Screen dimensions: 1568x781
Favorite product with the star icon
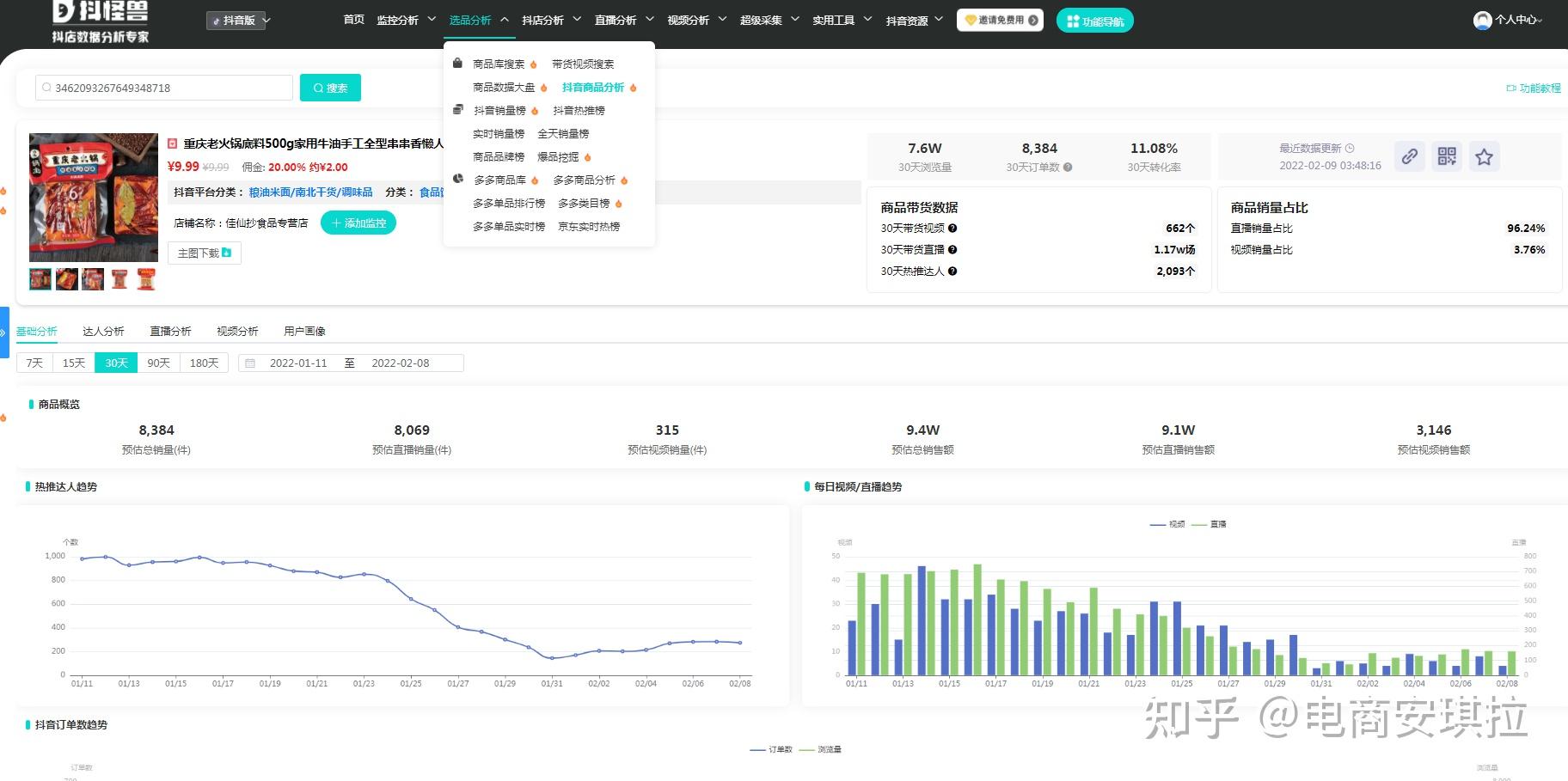tap(1484, 156)
